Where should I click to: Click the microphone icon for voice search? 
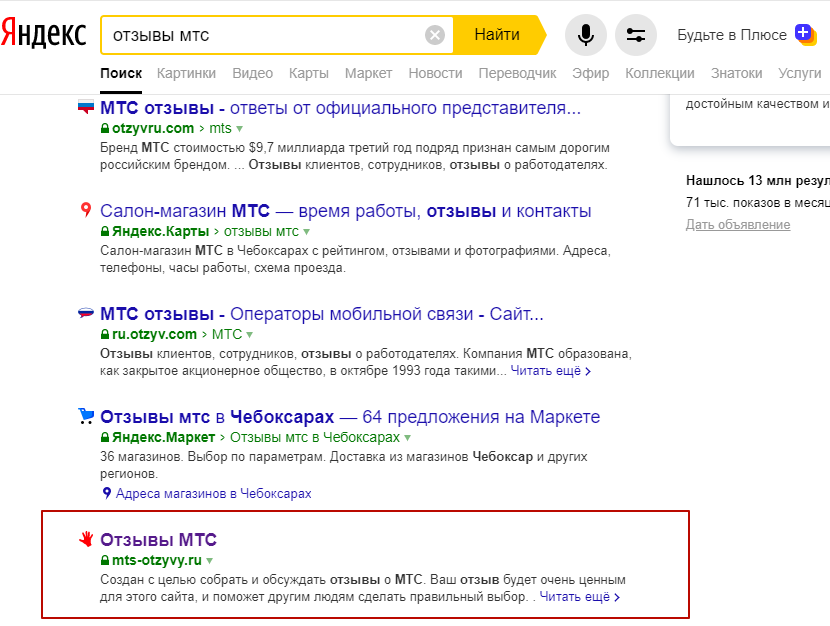[x=586, y=35]
